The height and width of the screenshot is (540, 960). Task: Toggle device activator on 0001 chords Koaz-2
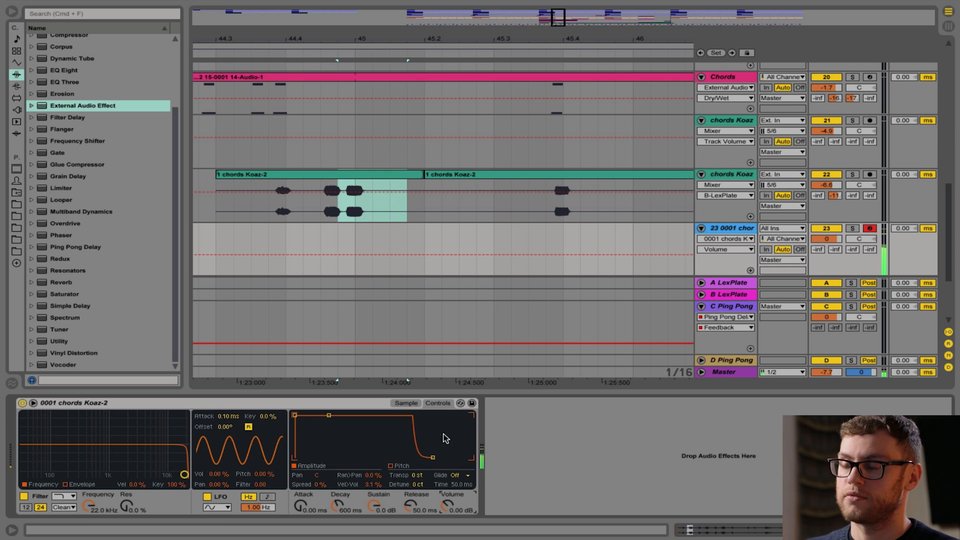(x=23, y=403)
